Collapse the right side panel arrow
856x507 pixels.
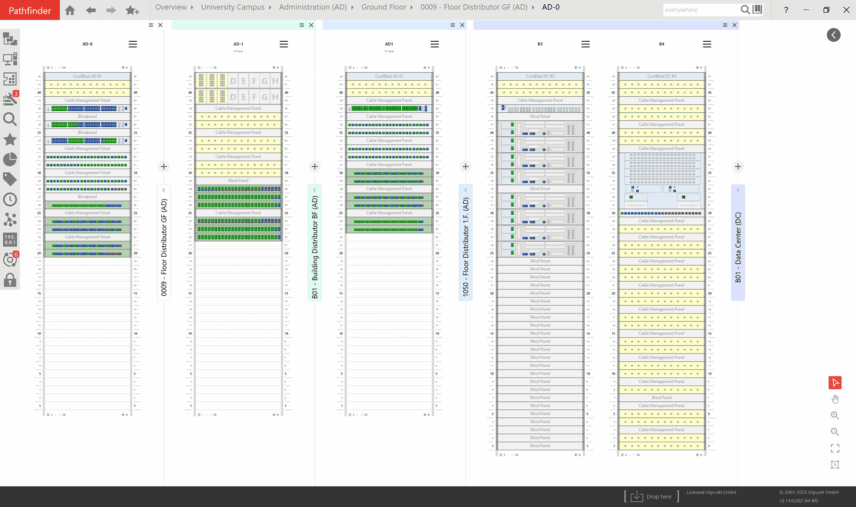[833, 35]
